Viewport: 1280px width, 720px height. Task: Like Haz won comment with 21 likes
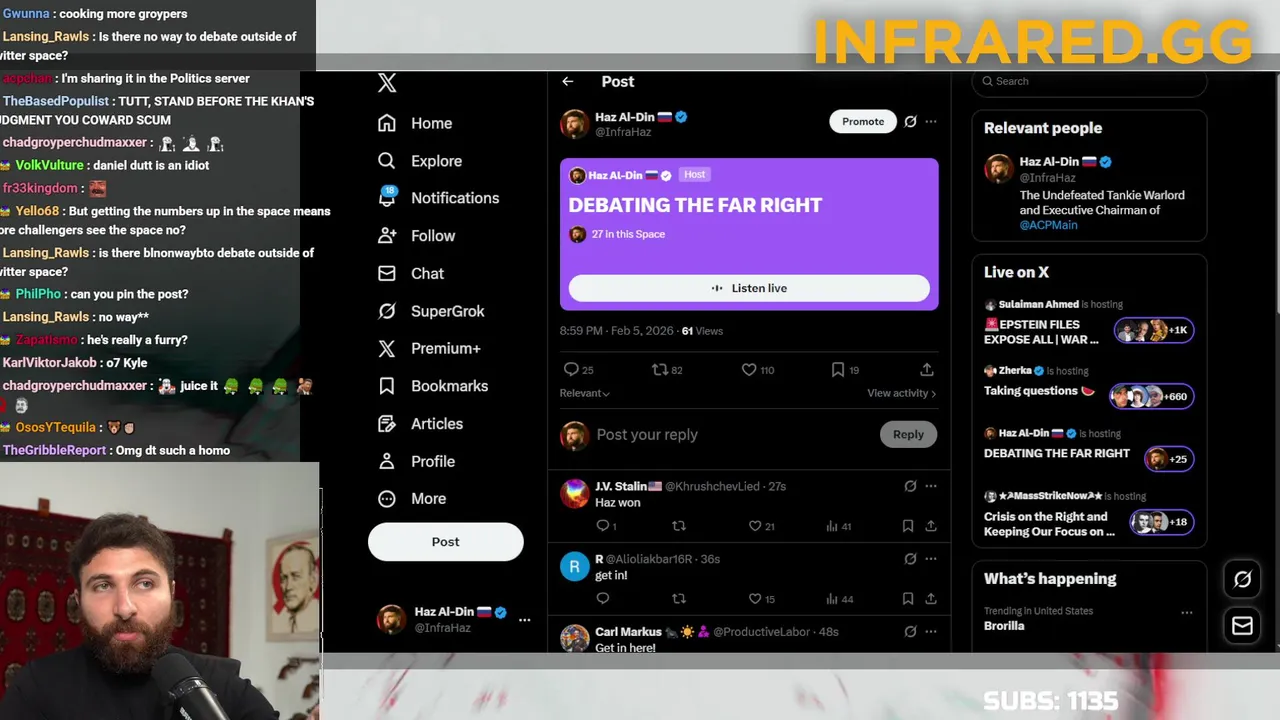(x=762, y=526)
